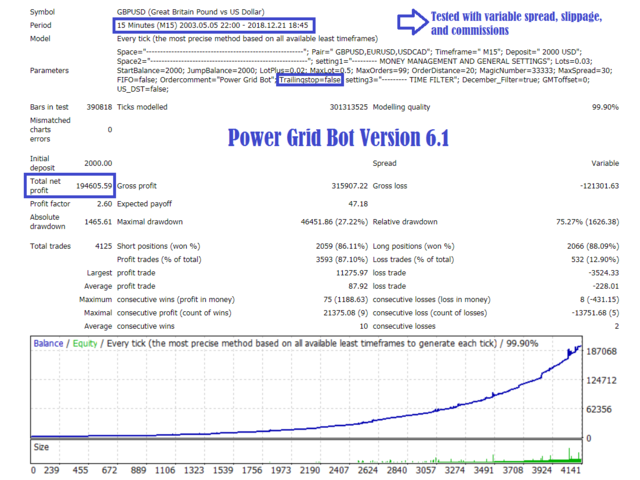This screenshot has height=480, width=640.
Task: Click the largest loss trade value -3524.33
Action: tap(604, 273)
